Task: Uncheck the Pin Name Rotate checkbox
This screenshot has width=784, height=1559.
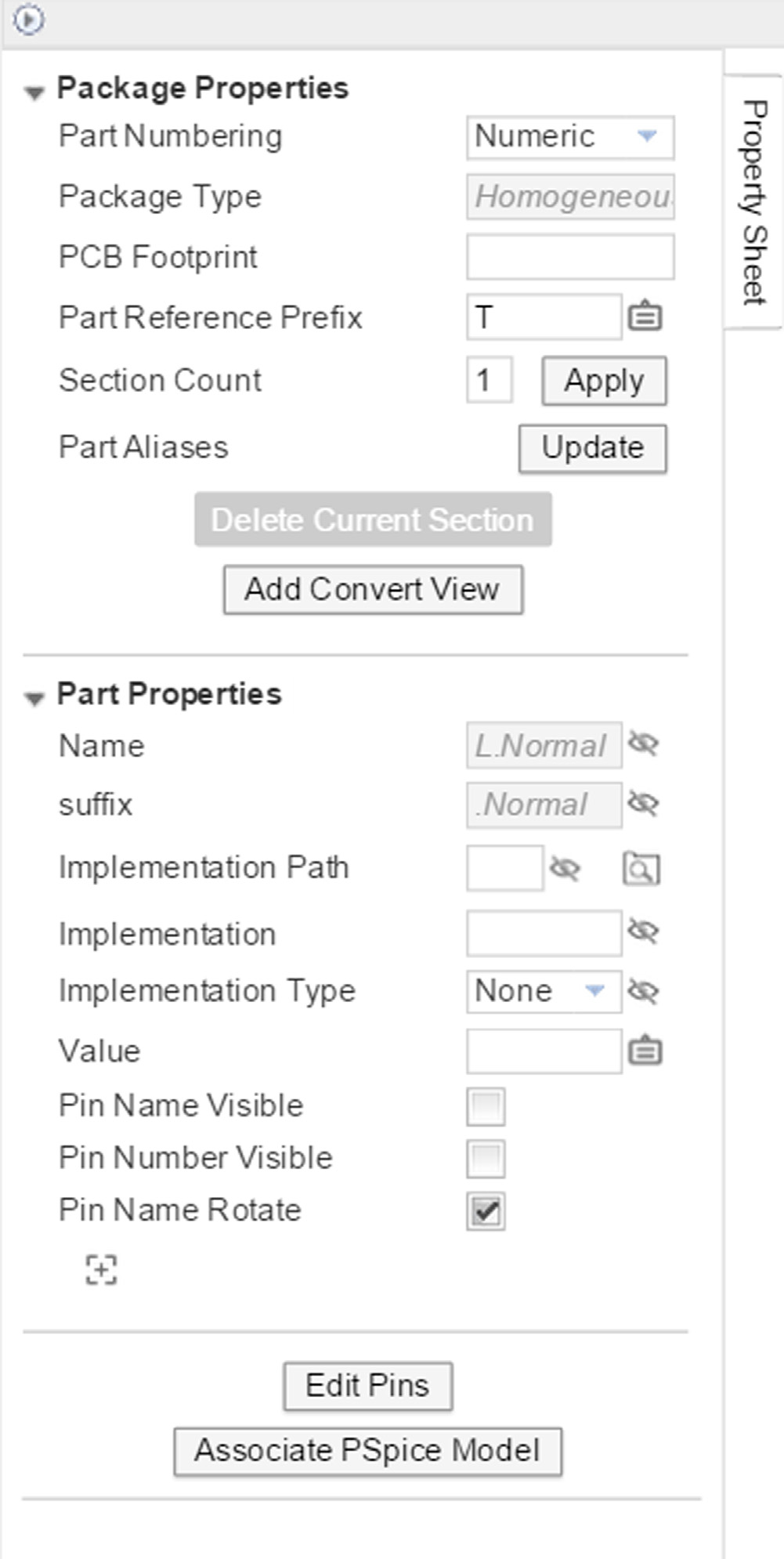Action: [x=486, y=1211]
